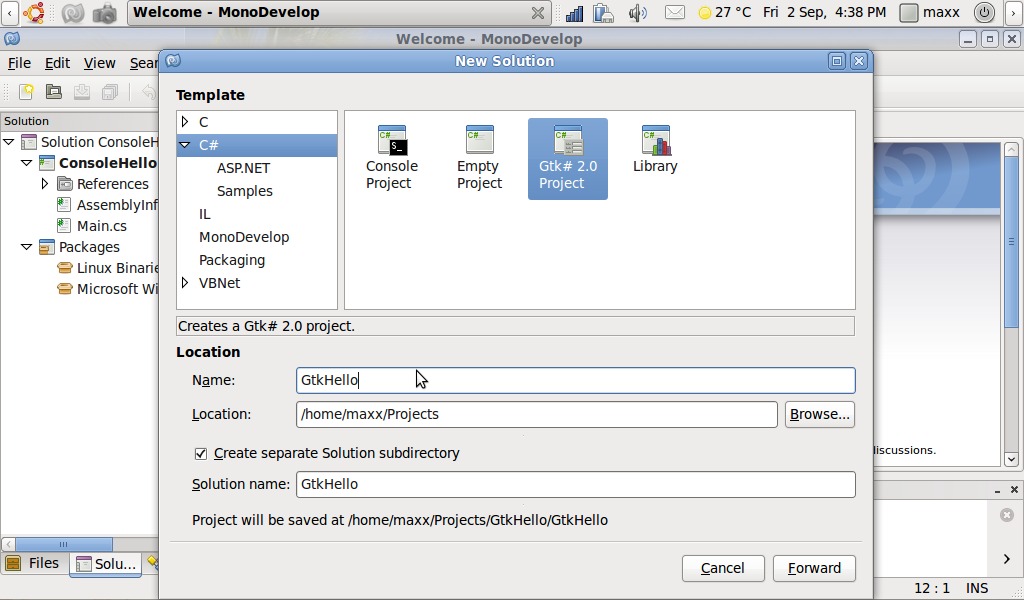
Task: Click the right chevron in bottom right pad
Action: click(x=1006, y=558)
